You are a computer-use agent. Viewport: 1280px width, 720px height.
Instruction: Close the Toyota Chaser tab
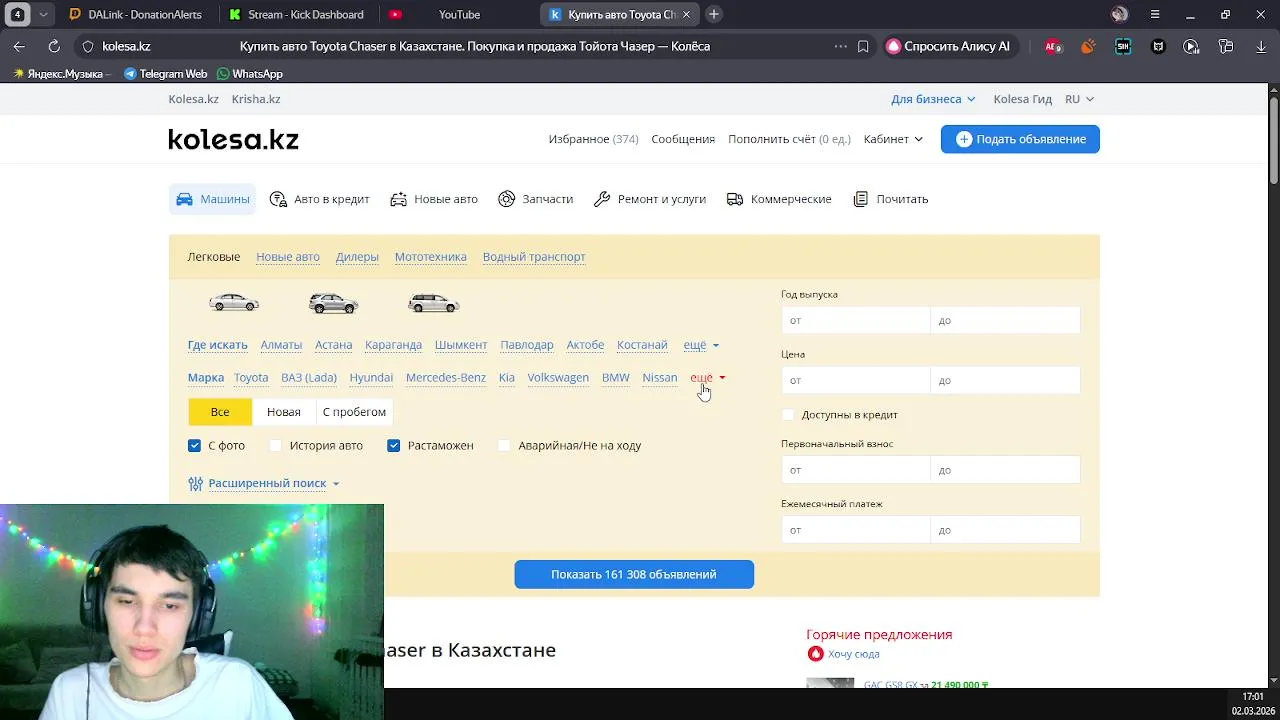coord(686,14)
